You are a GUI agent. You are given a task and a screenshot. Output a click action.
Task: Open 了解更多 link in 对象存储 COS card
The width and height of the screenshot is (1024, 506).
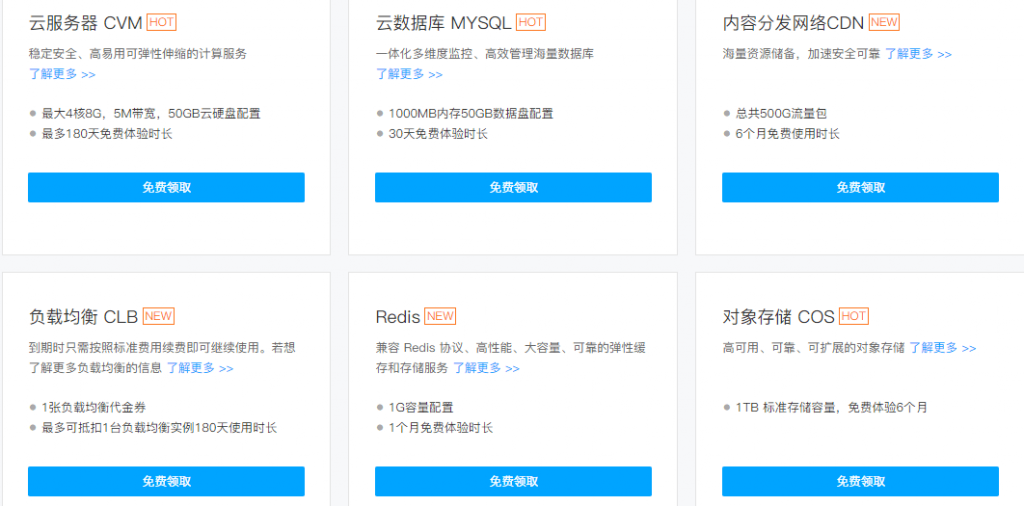click(942, 348)
